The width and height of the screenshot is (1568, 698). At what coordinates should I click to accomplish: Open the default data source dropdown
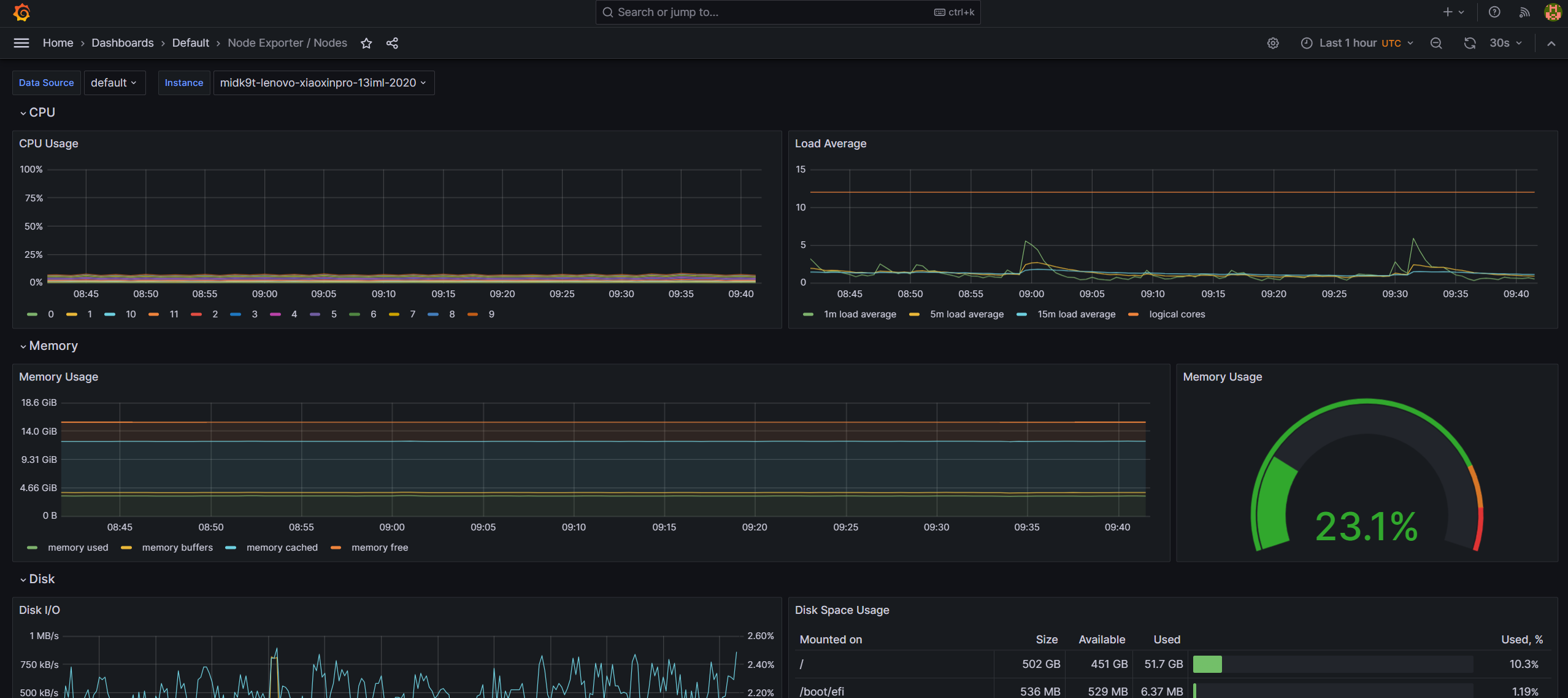114,83
